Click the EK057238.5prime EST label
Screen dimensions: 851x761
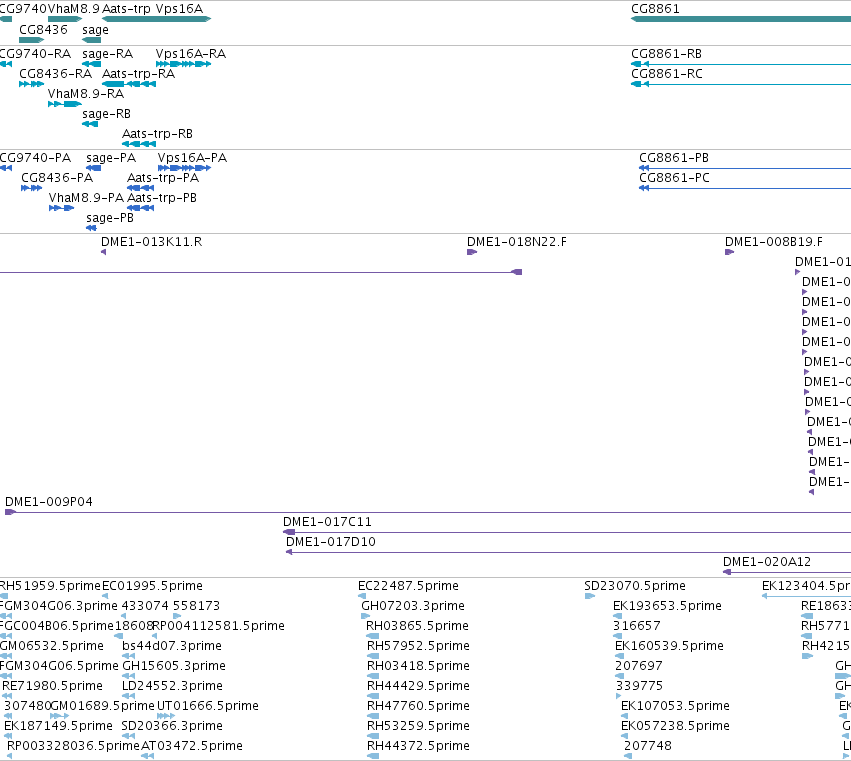(x=675, y=727)
